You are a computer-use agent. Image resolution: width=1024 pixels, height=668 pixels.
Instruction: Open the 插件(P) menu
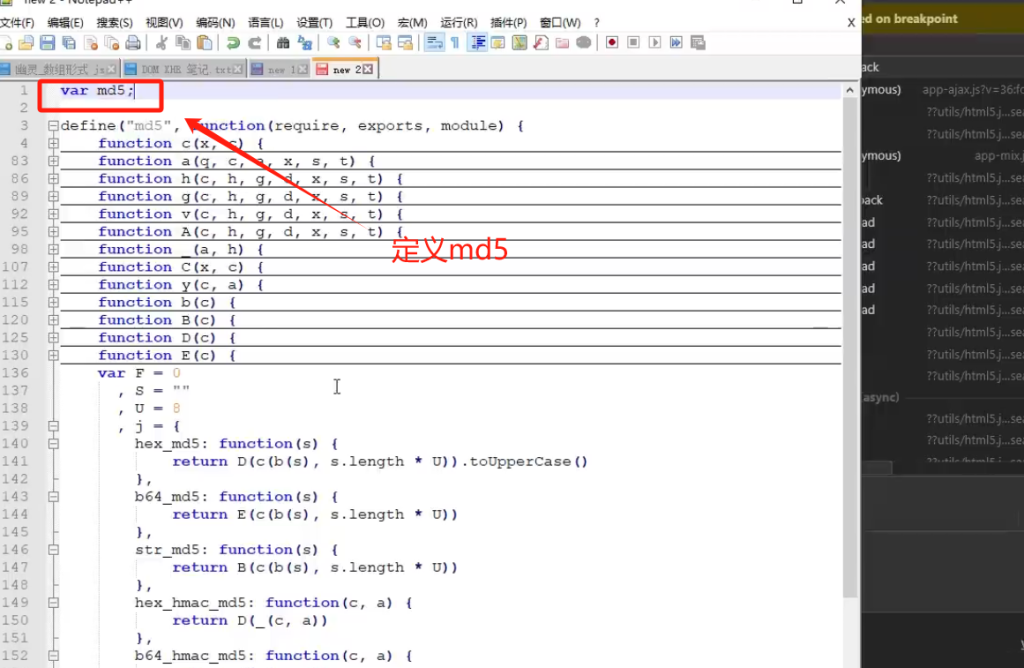click(509, 23)
